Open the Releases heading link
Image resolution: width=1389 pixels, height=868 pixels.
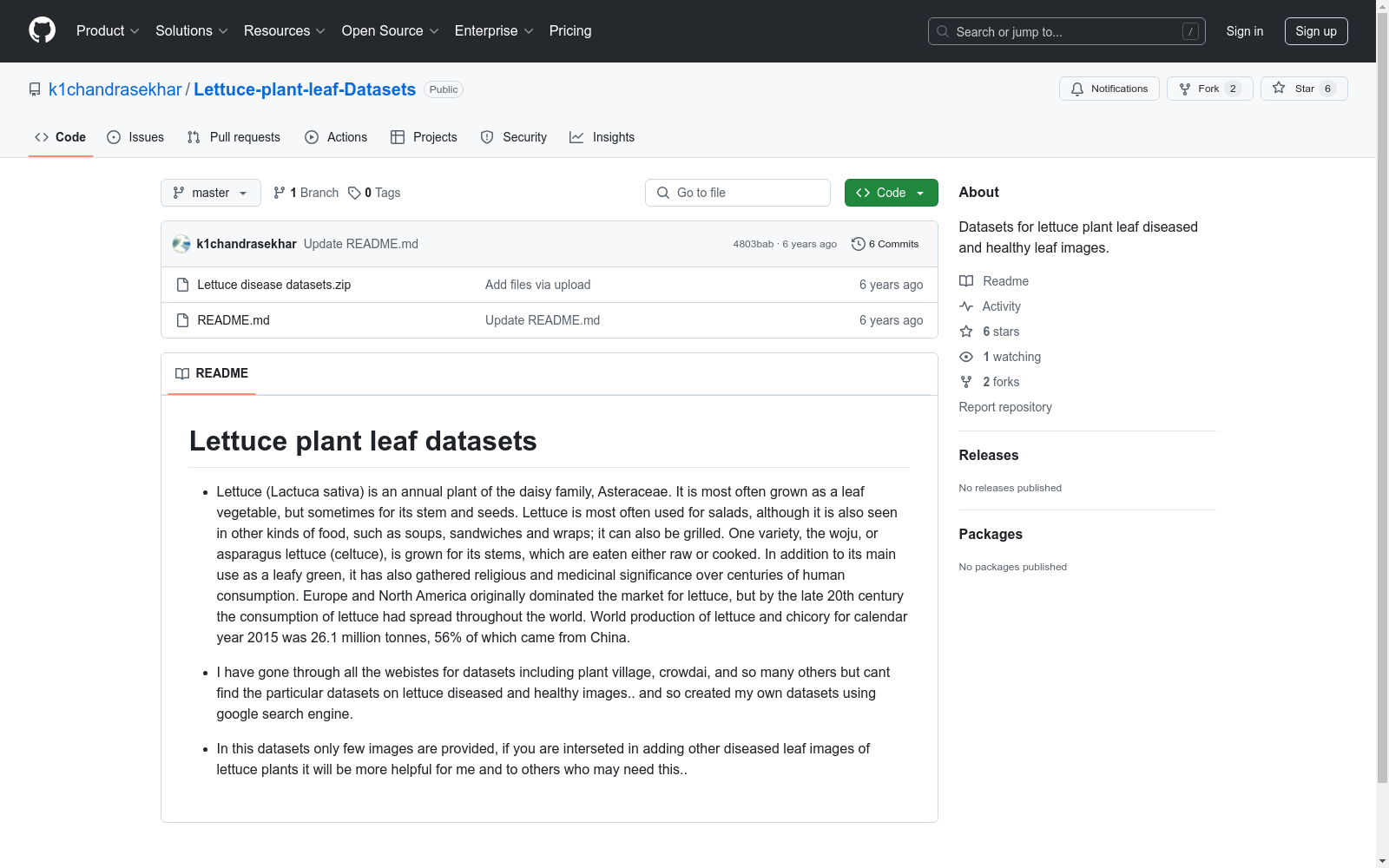(989, 455)
